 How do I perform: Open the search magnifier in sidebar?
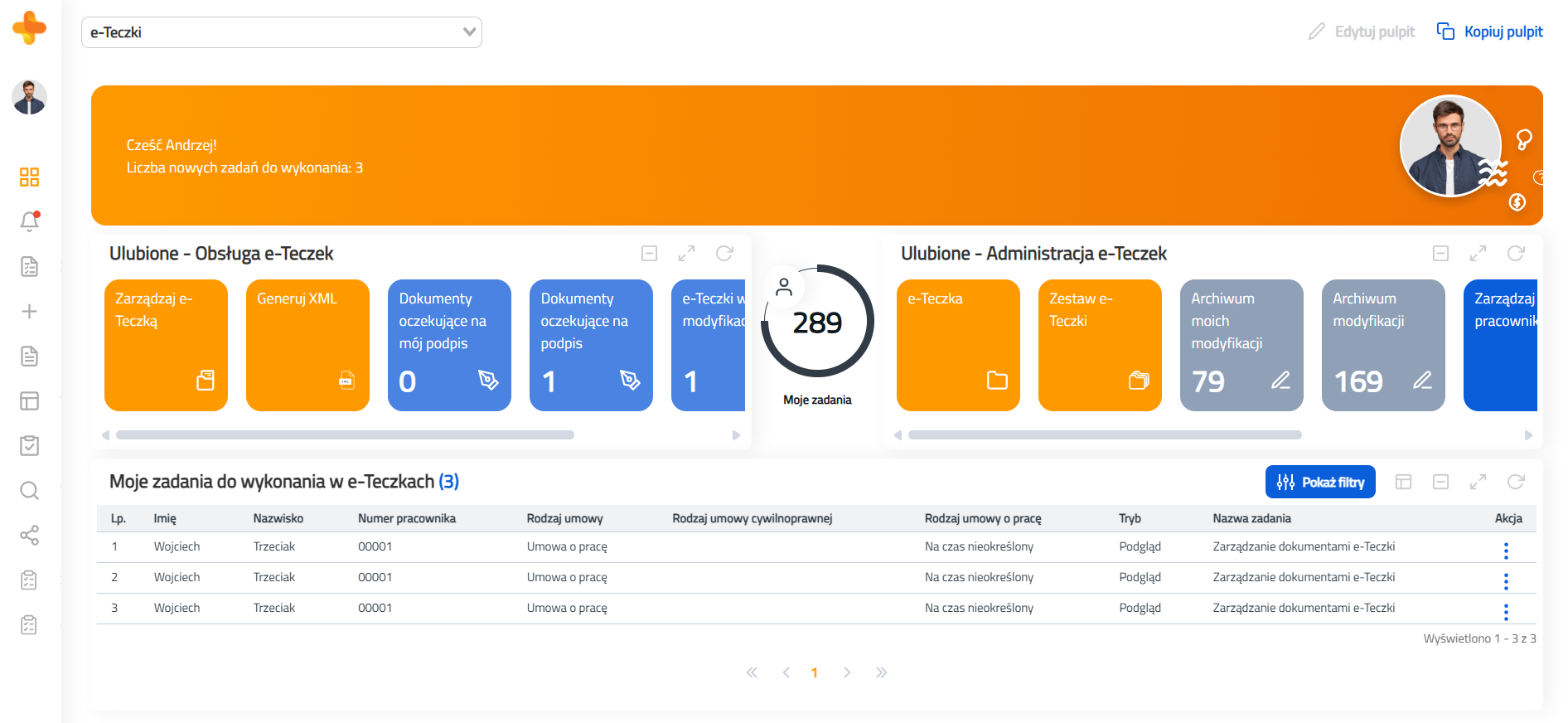pos(29,491)
